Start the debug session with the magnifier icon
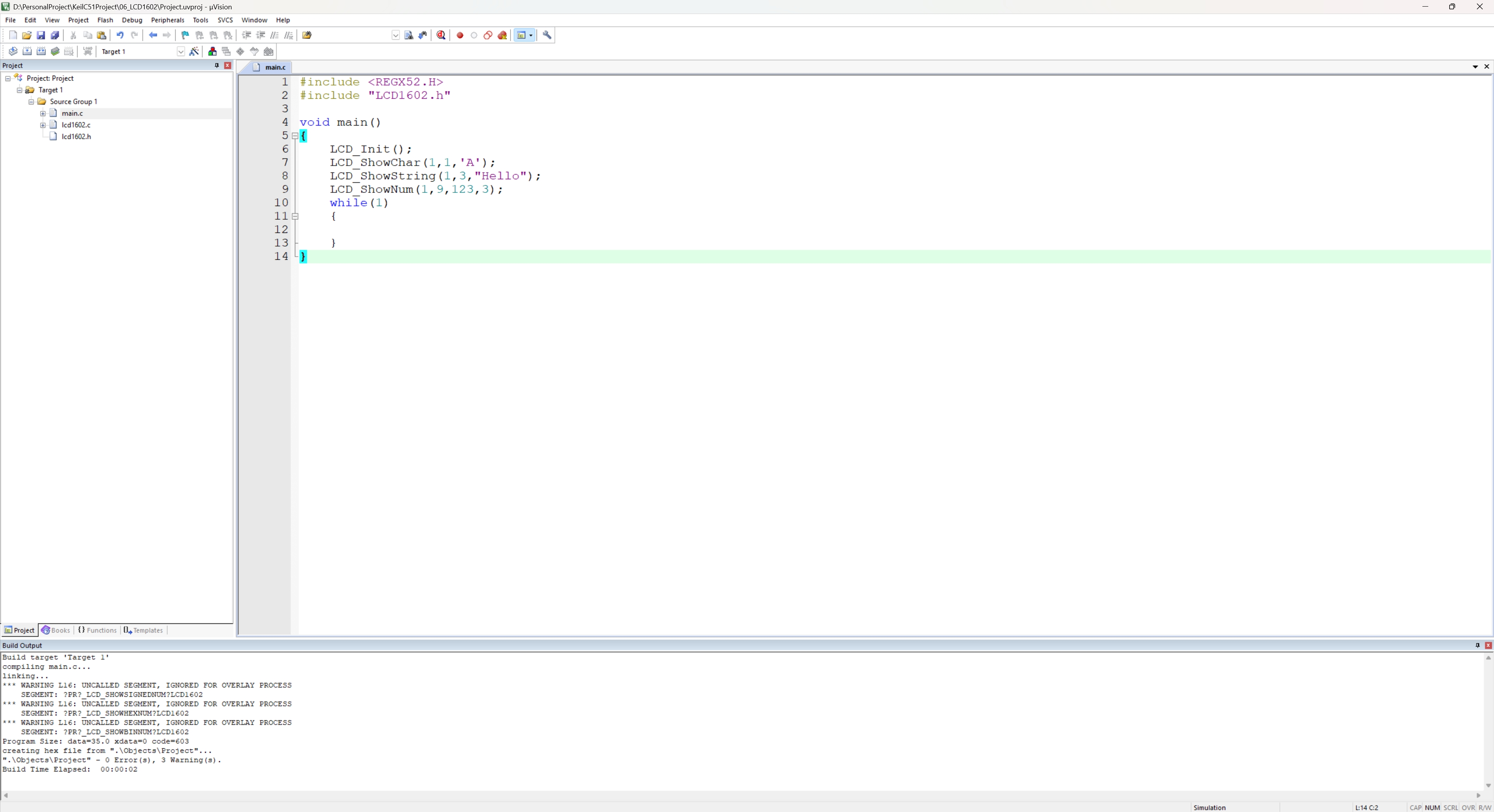 [x=441, y=35]
